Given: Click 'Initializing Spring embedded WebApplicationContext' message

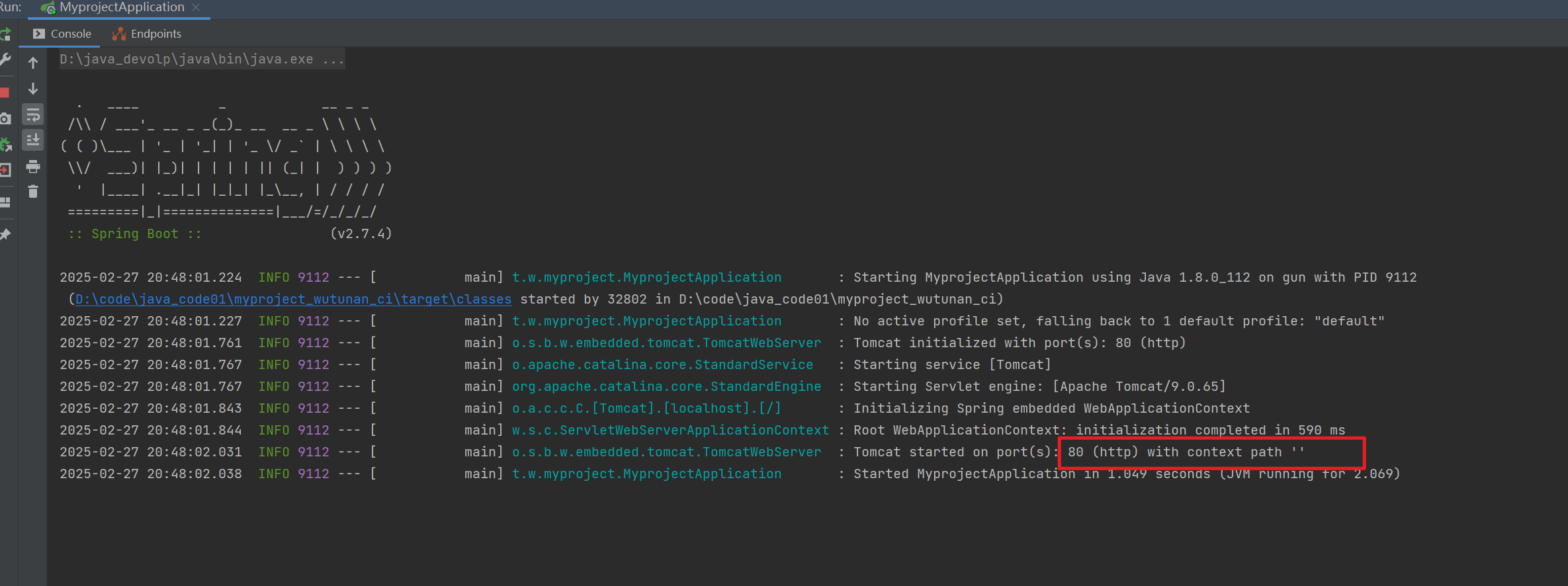Looking at the screenshot, I should (1052, 408).
